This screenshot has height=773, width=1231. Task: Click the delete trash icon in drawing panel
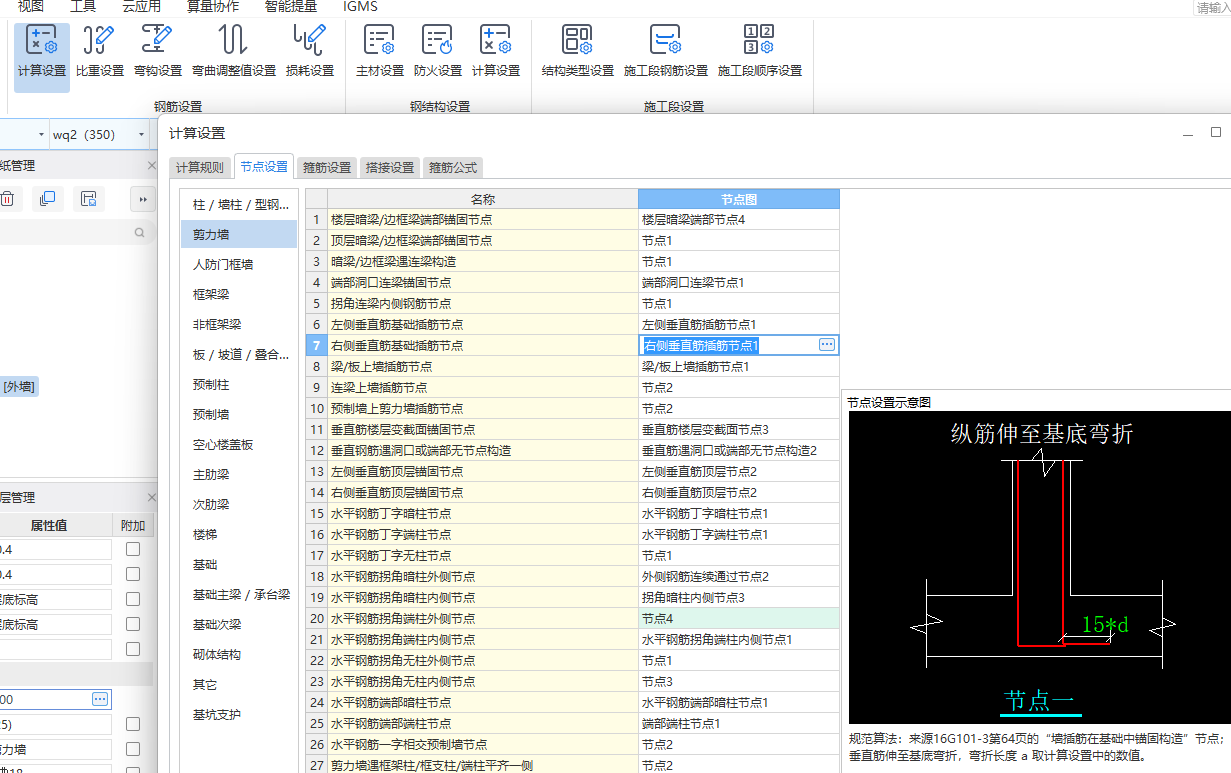[6, 199]
